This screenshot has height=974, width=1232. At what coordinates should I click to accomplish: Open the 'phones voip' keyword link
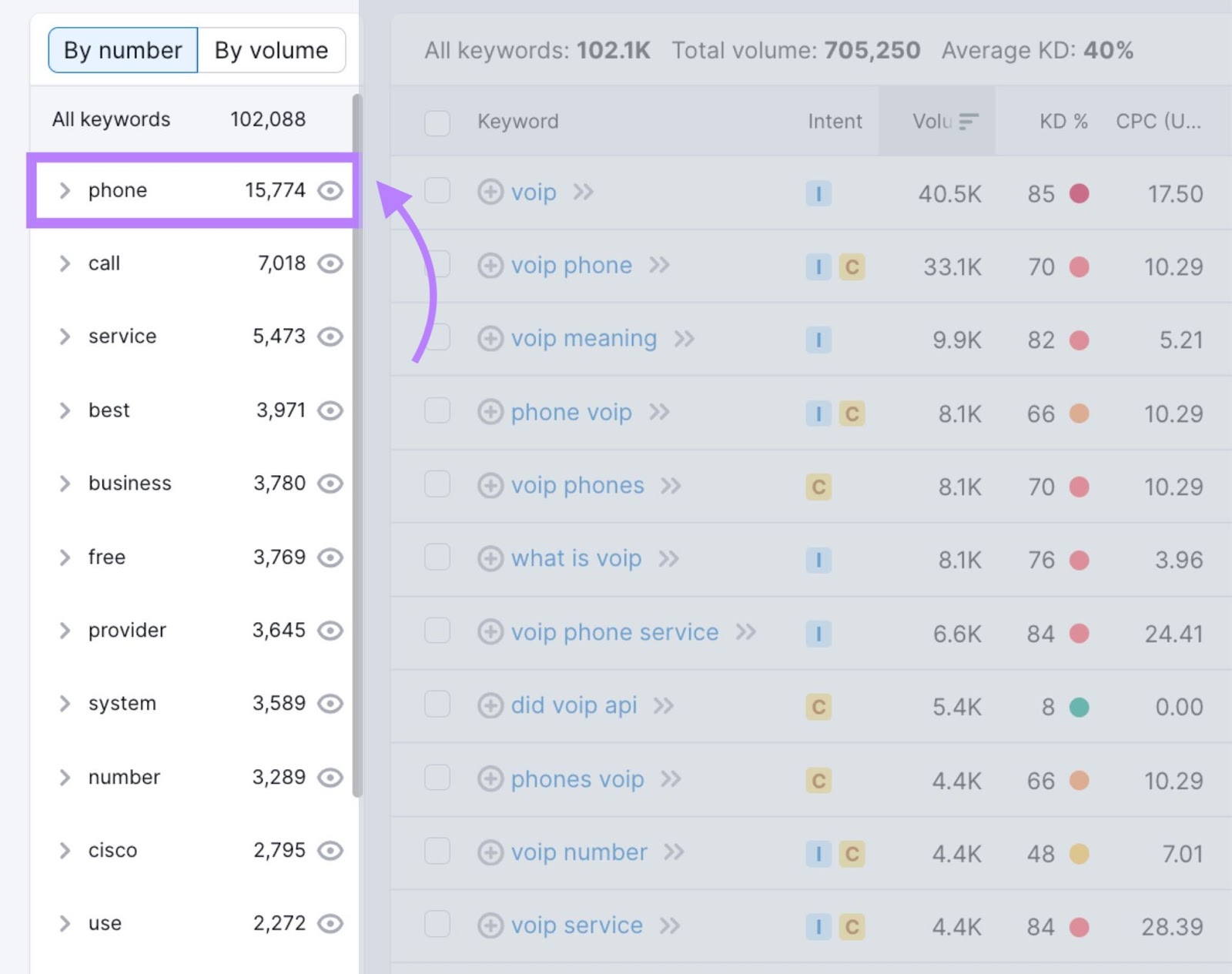point(577,779)
